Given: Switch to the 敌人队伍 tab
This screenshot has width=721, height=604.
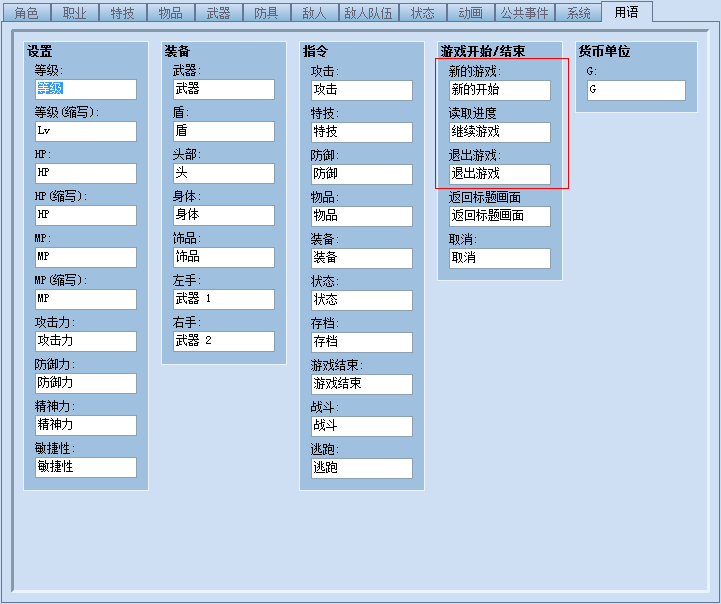Looking at the screenshot, I should point(368,12).
